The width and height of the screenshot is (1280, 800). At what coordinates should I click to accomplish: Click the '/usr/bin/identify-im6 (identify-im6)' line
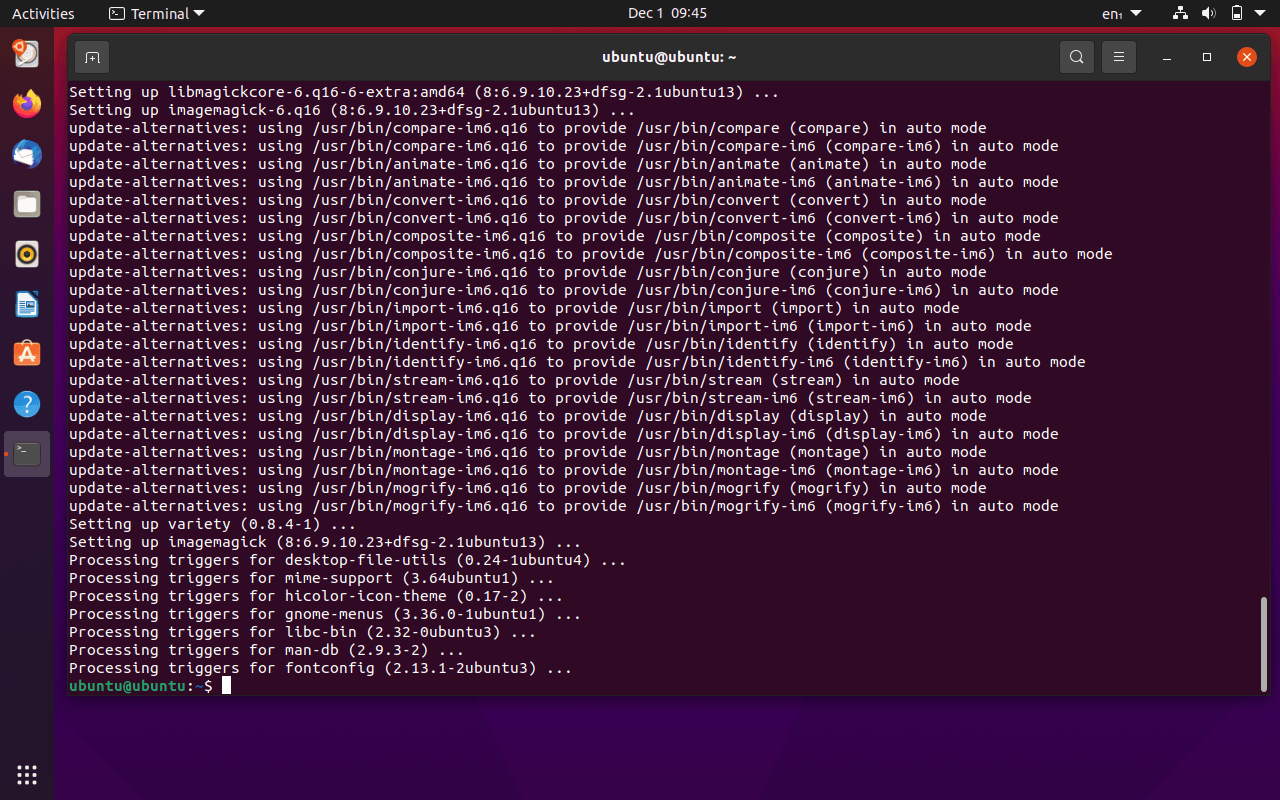577,362
